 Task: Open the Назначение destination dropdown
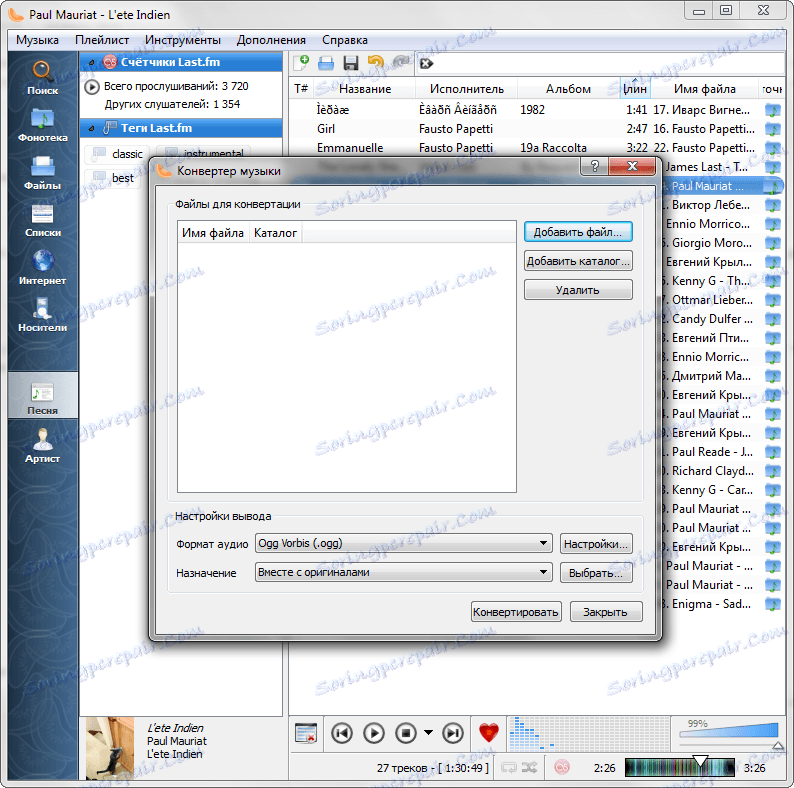(404, 572)
